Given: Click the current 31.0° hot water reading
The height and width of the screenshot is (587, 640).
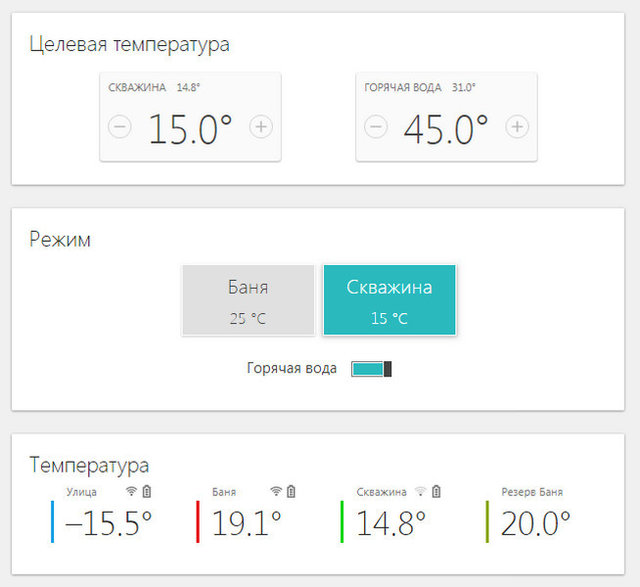Looking at the screenshot, I should [x=464, y=87].
